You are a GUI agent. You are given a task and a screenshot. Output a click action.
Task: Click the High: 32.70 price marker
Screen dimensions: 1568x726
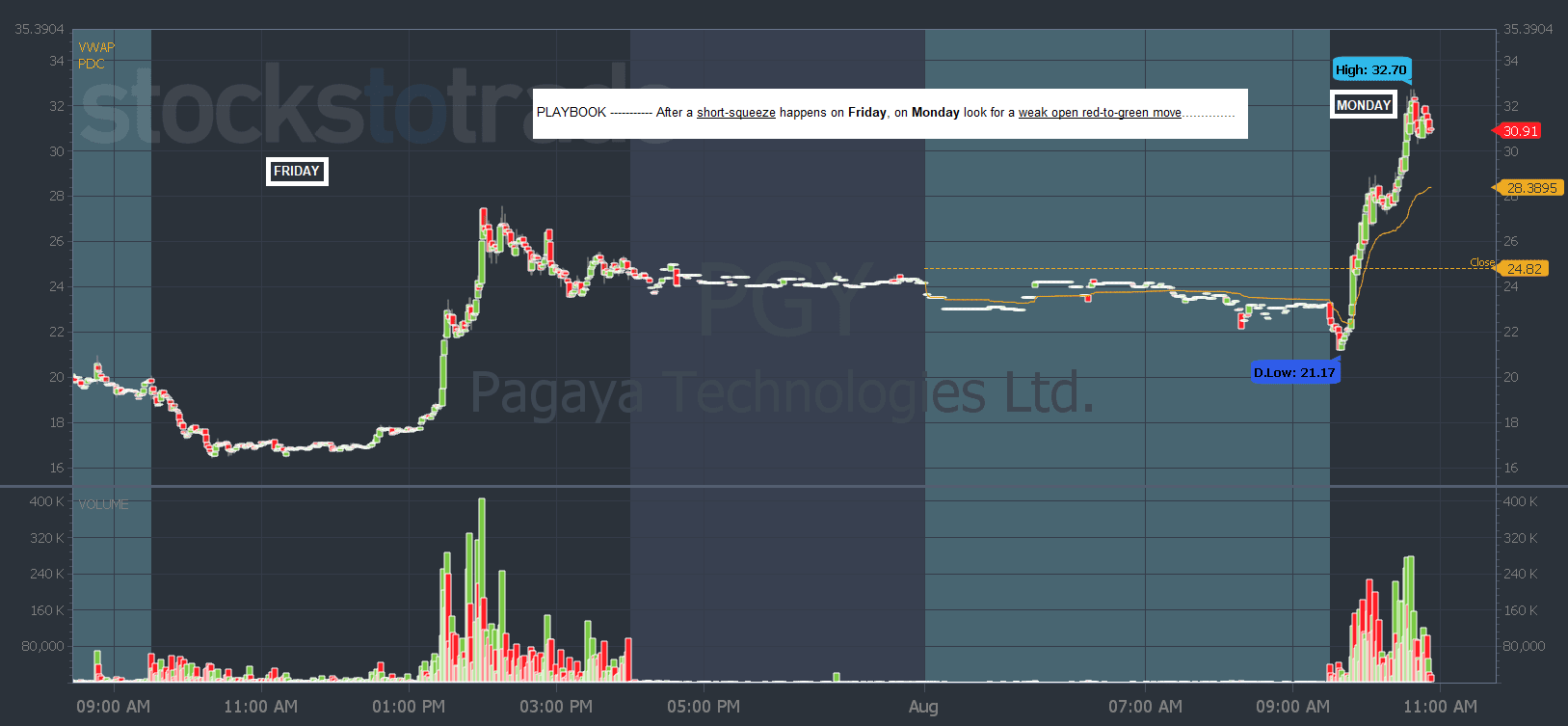(x=1371, y=69)
